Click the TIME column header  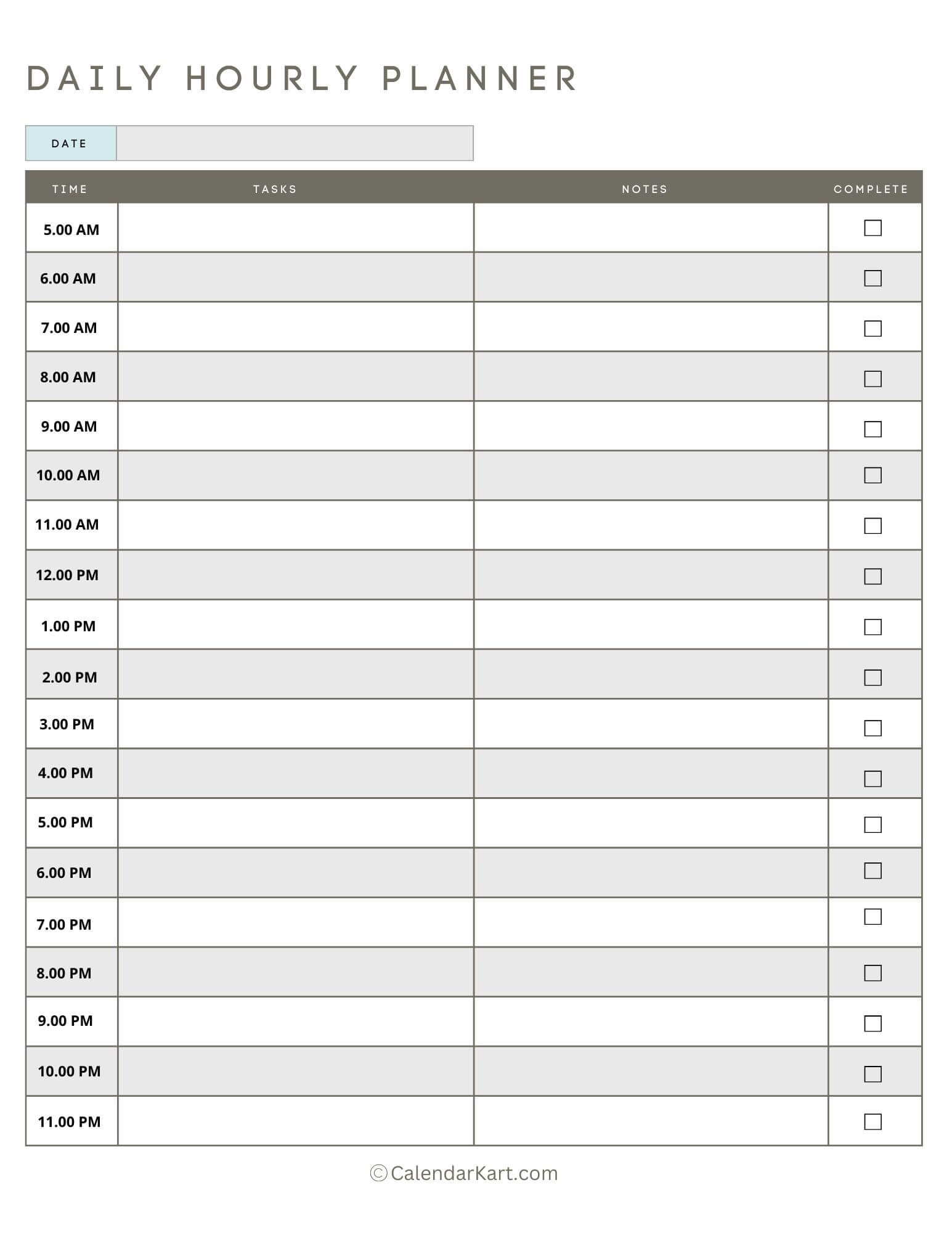(70, 189)
